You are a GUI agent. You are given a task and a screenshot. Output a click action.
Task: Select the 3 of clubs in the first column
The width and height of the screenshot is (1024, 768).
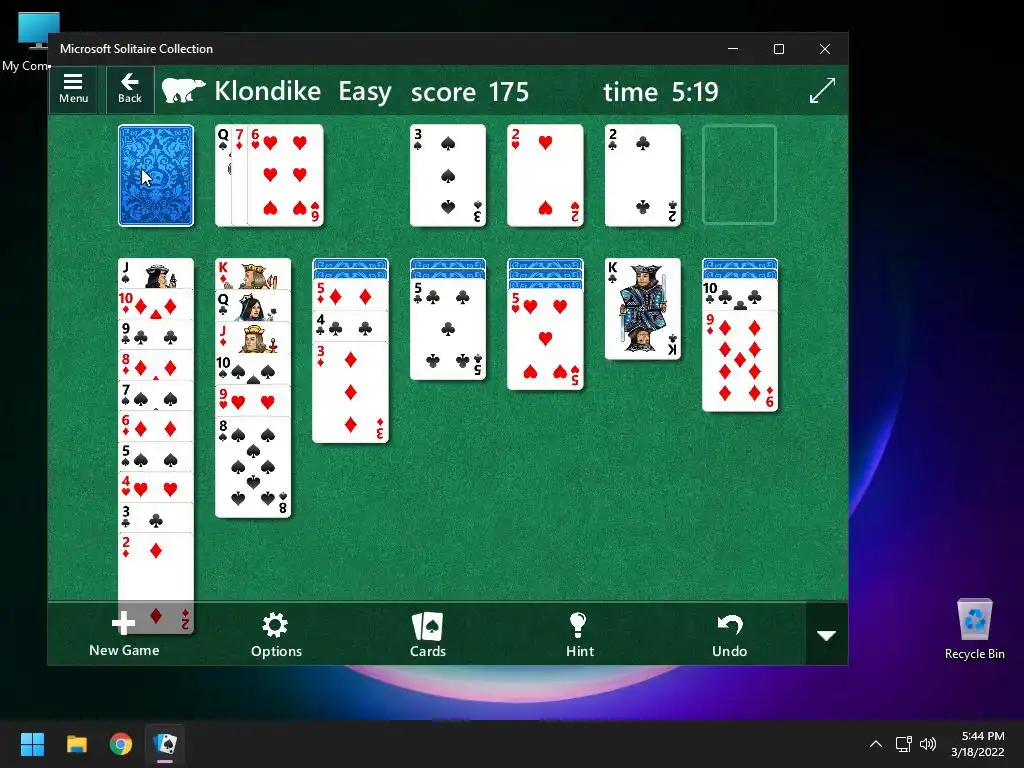tap(156, 517)
